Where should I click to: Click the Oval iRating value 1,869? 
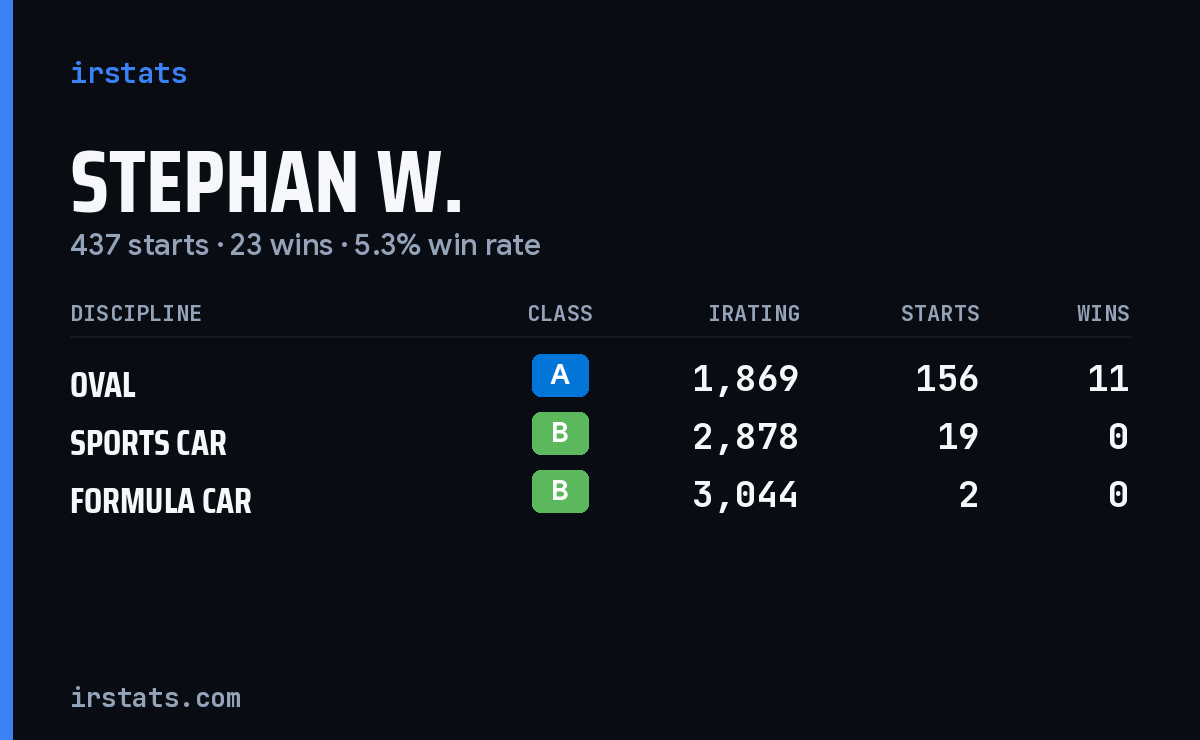(746, 379)
